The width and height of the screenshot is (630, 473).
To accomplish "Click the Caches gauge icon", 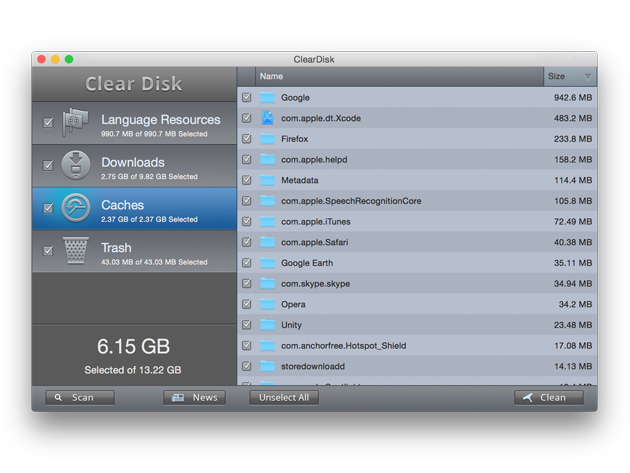I will click(x=76, y=208).
